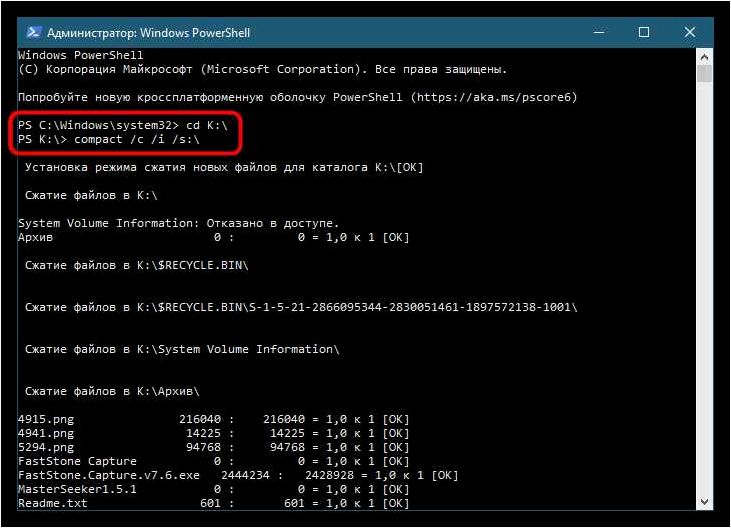Click the scrollbar down arrow
Image resolution: width=731 pixels, height=528 pixels.
click(x=704, y=501)
